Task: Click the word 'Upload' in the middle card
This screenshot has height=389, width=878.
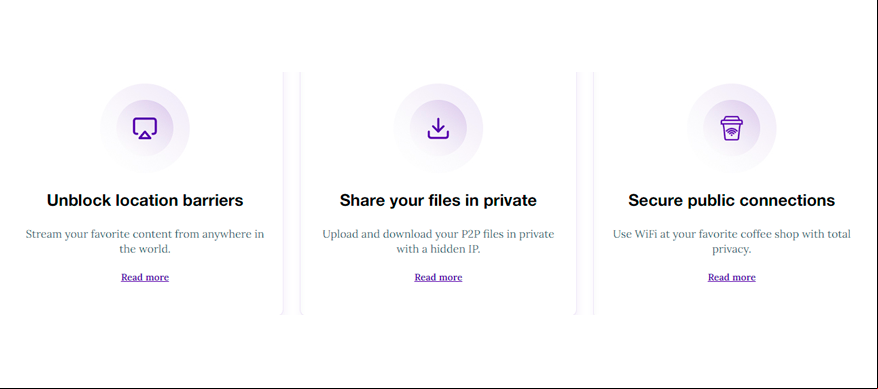Action: pos(339,234)
